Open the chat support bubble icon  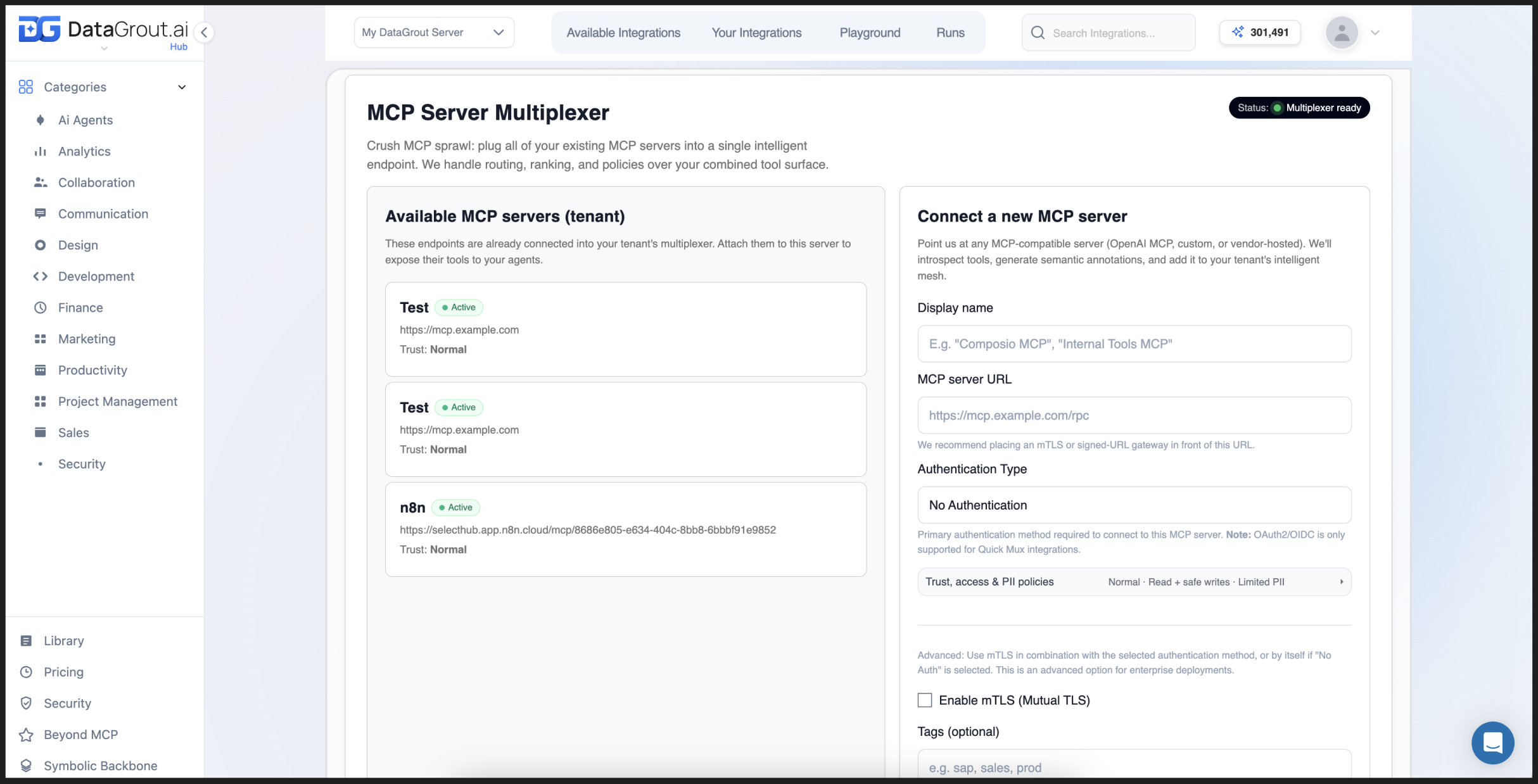point(1492,743)
